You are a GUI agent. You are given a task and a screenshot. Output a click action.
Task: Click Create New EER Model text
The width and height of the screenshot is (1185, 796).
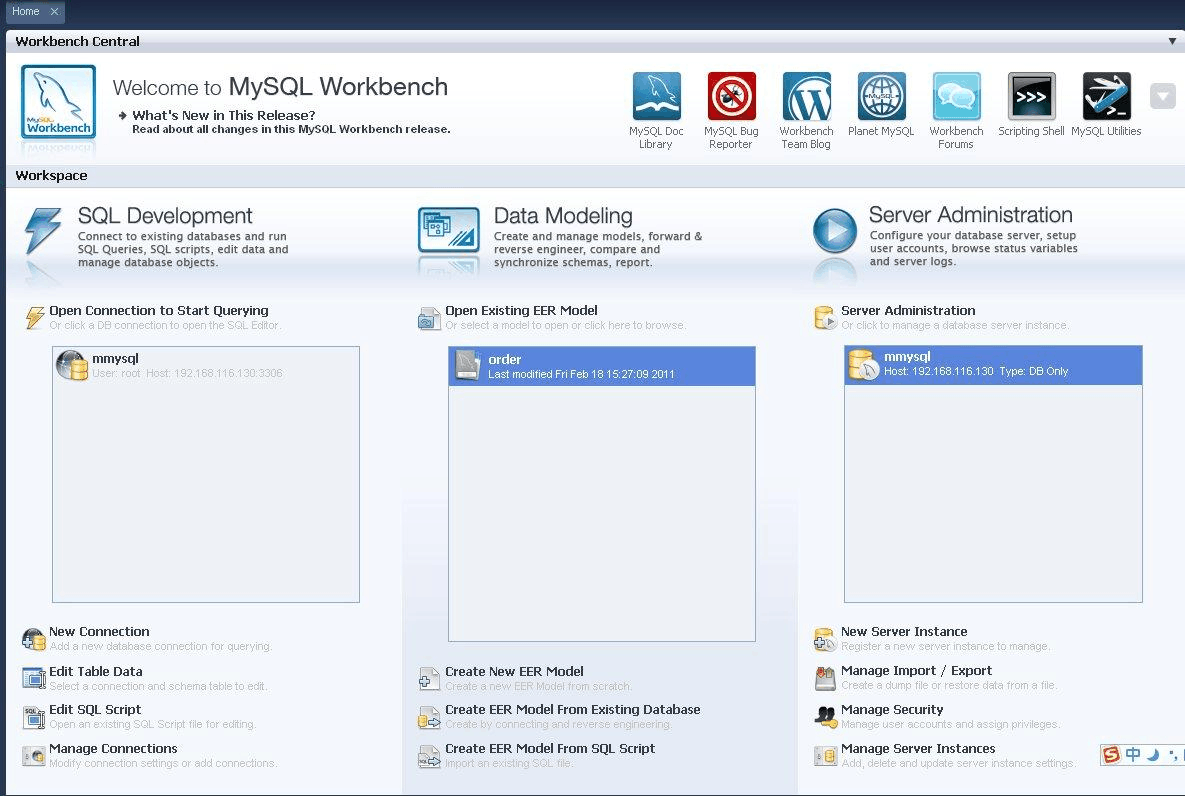[515, 671]
